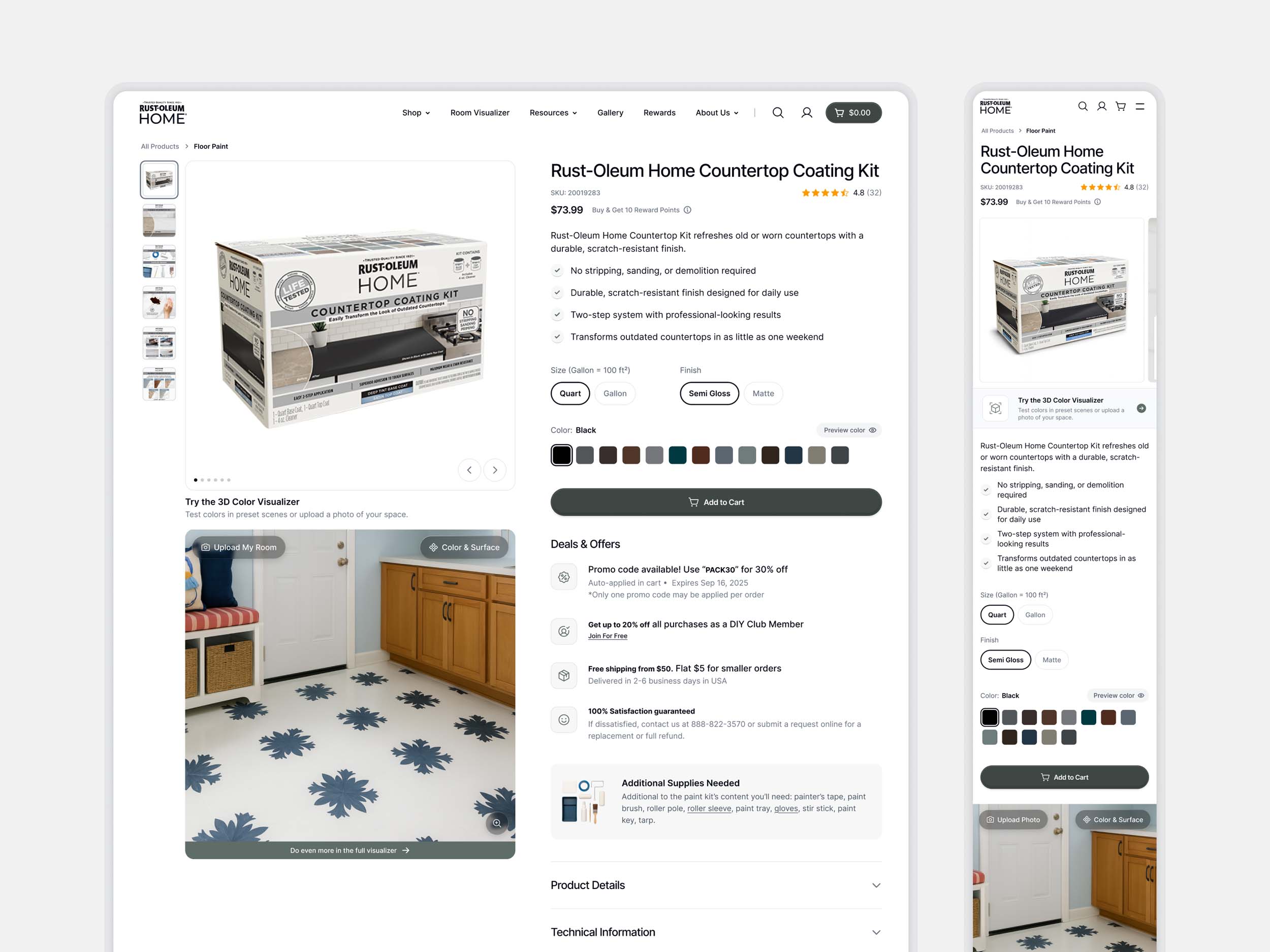Go to the Gallery nav item
The image size is (1270, 952).
[610, 113]
